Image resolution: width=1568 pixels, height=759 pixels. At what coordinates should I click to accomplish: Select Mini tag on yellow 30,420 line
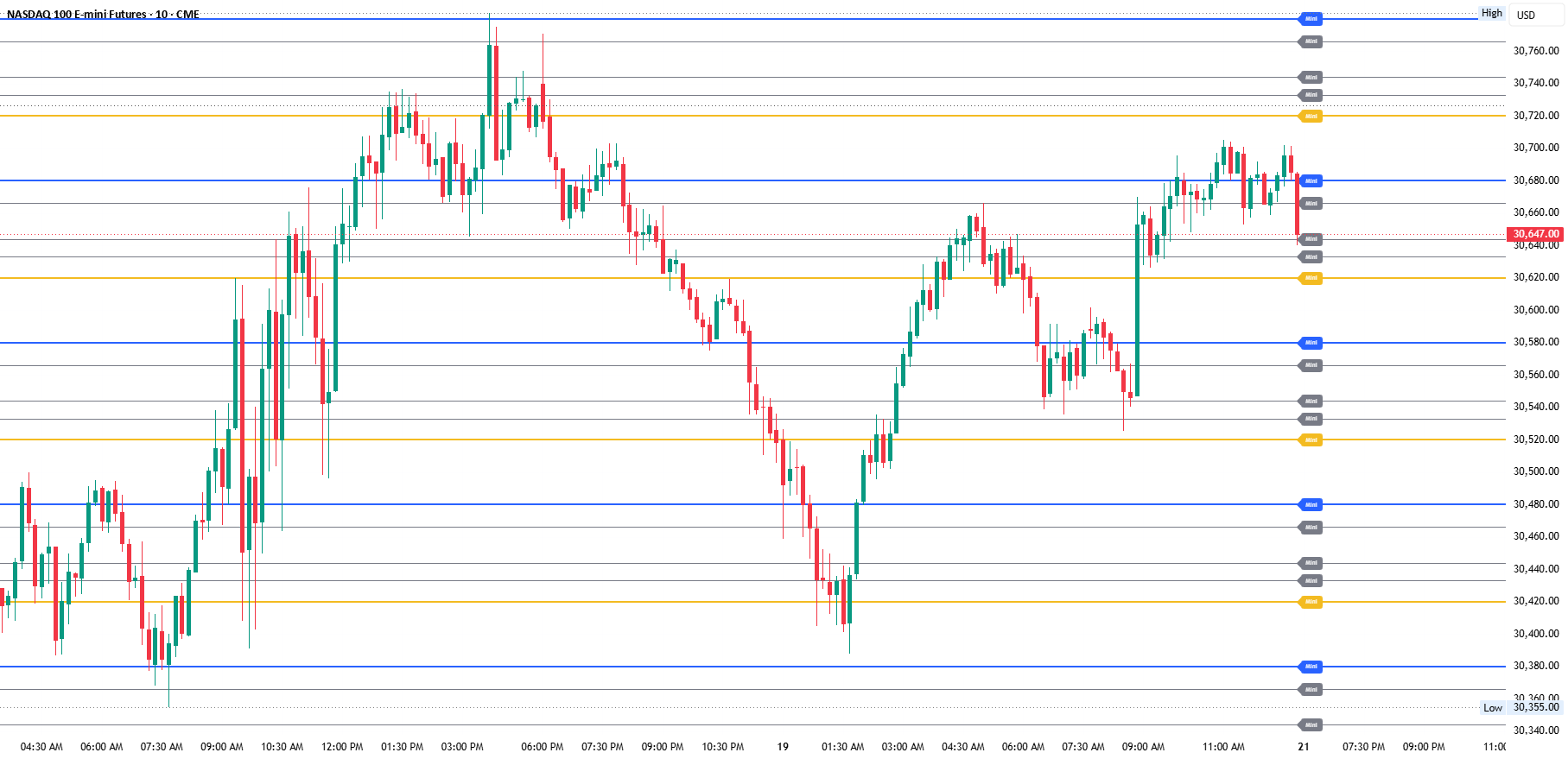pyautogui.click(x=1311, y=602)
